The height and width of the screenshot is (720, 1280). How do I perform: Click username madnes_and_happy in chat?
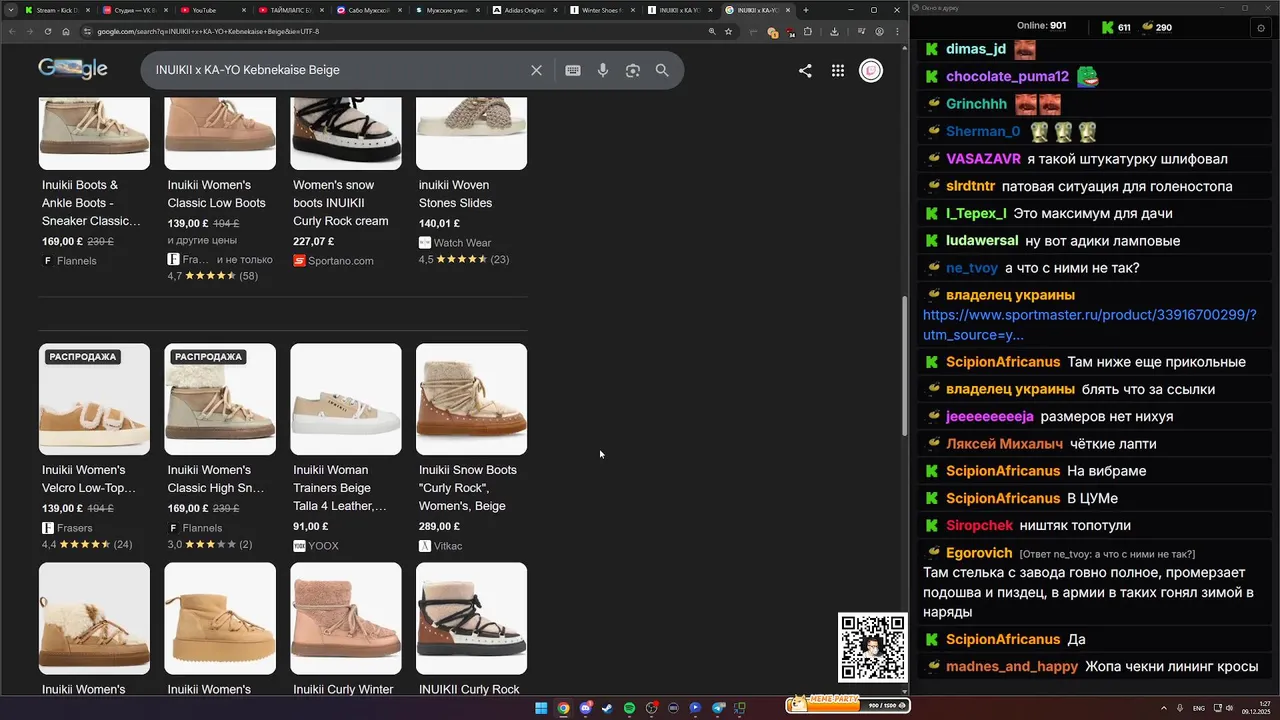point(1012,666)
